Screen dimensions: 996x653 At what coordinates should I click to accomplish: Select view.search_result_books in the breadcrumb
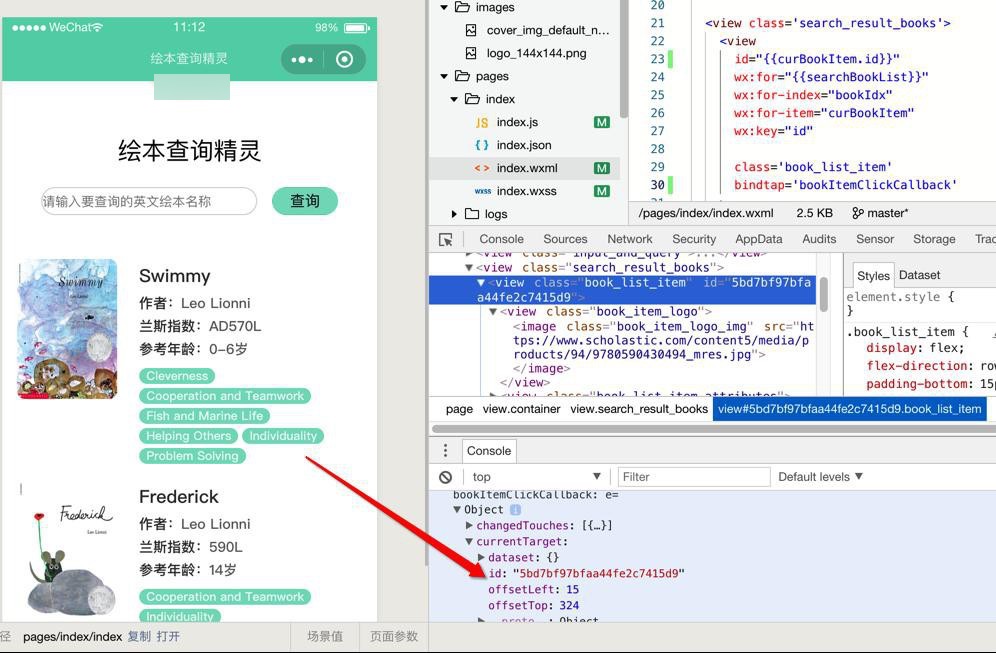tap(638, 409)
